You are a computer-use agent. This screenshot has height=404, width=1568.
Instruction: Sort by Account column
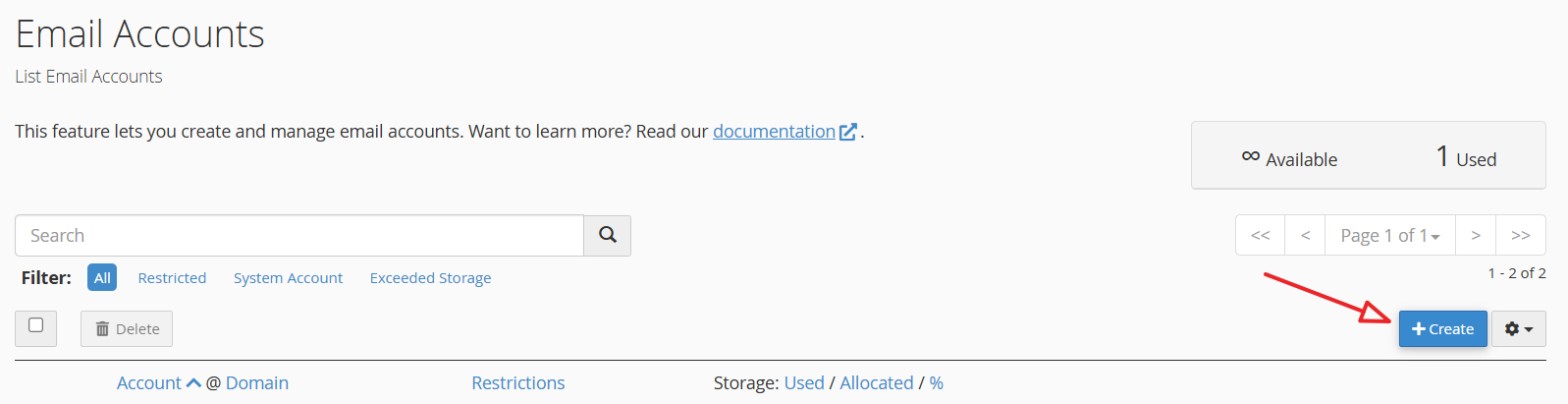tap(149, 382)
